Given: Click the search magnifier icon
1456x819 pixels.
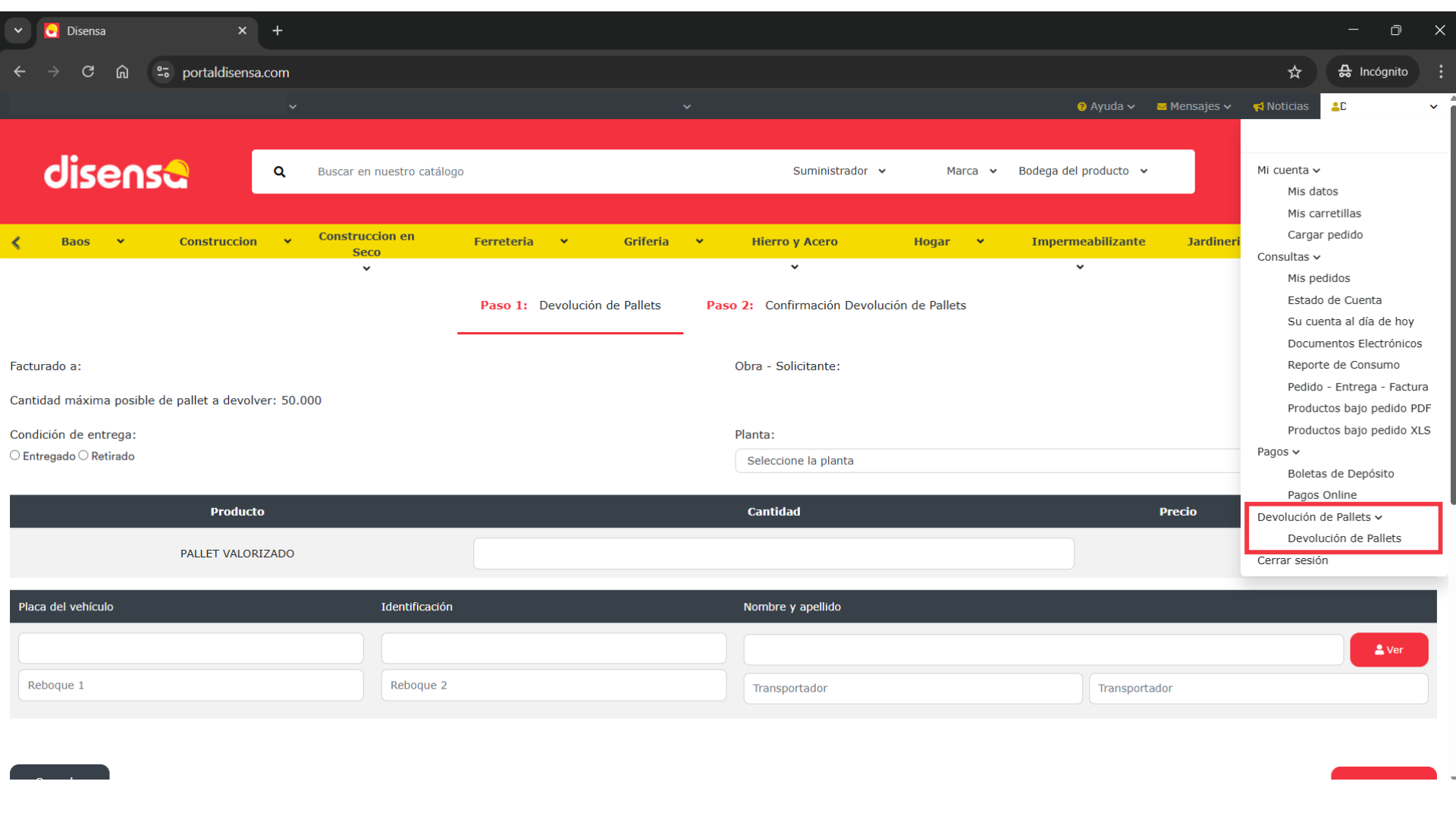Looking at the screenshot, I should coord(280,172).
